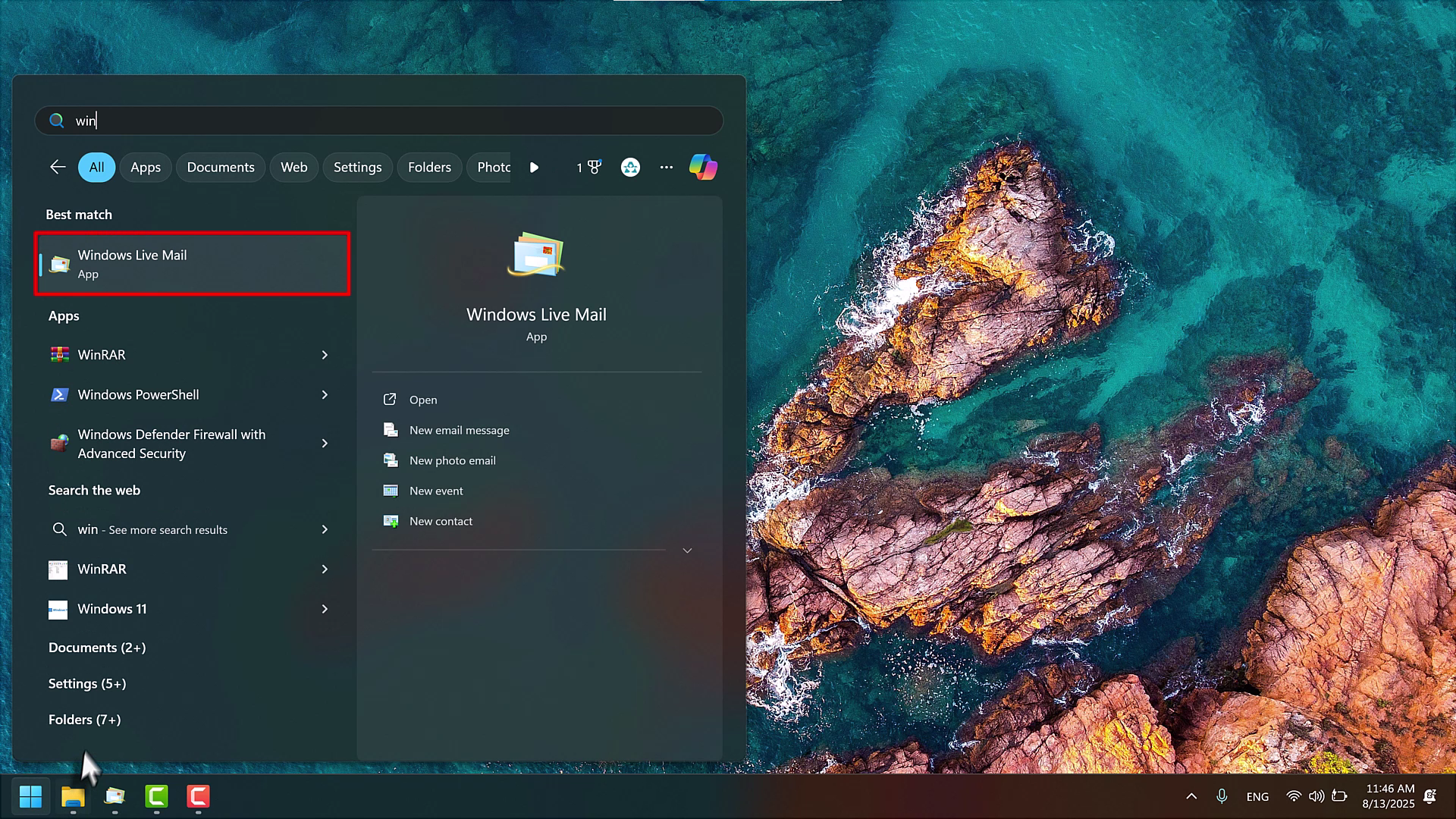Image resolution: width=1456 pixels, height=819 pixels.
Task: Select WinRAR in the Apps list
Action: pos(193,355)
